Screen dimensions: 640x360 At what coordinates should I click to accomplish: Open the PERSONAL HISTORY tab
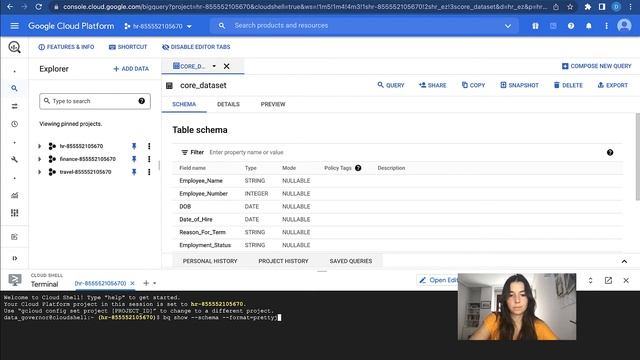210,261
